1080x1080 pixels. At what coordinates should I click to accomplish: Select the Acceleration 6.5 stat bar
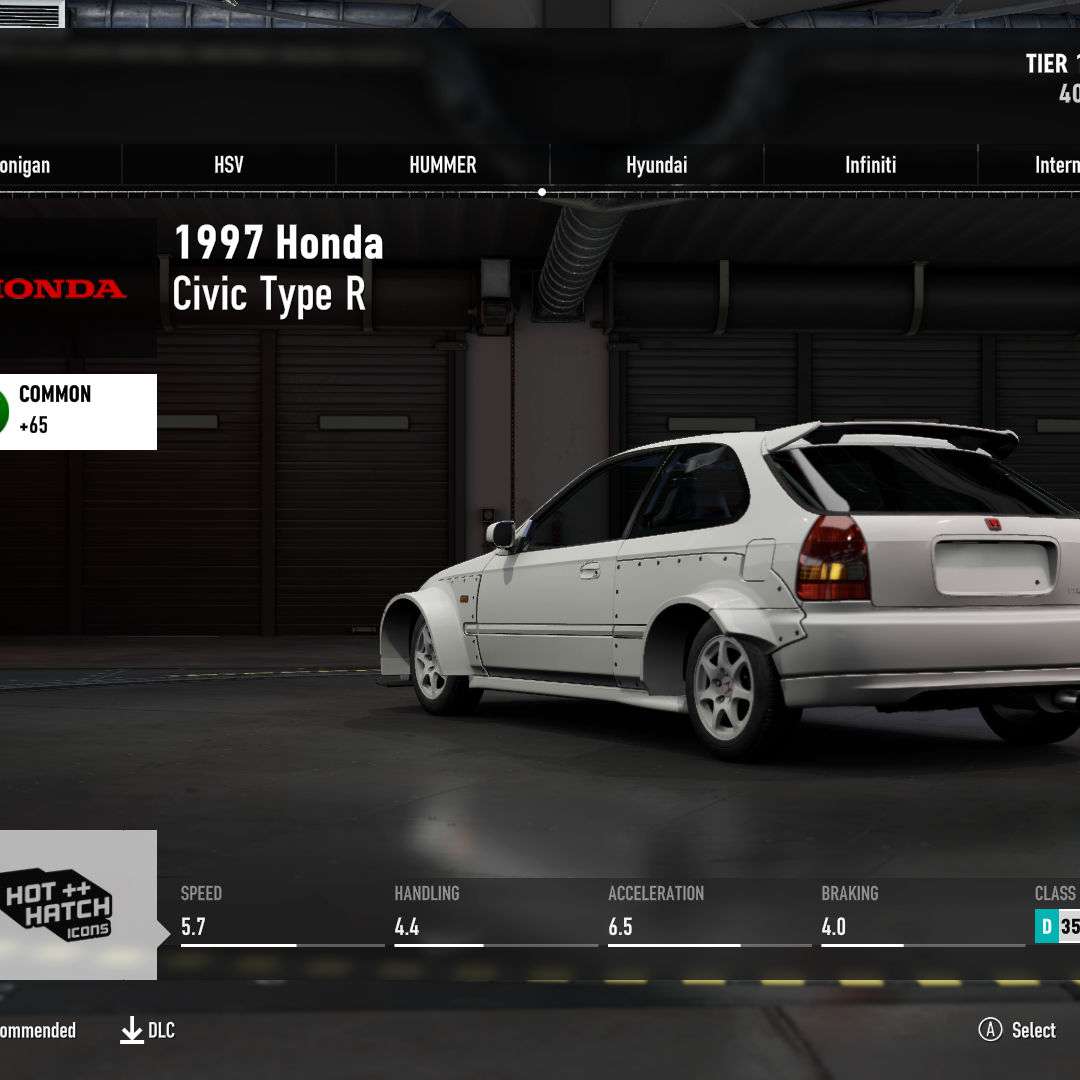click(709, 944)
